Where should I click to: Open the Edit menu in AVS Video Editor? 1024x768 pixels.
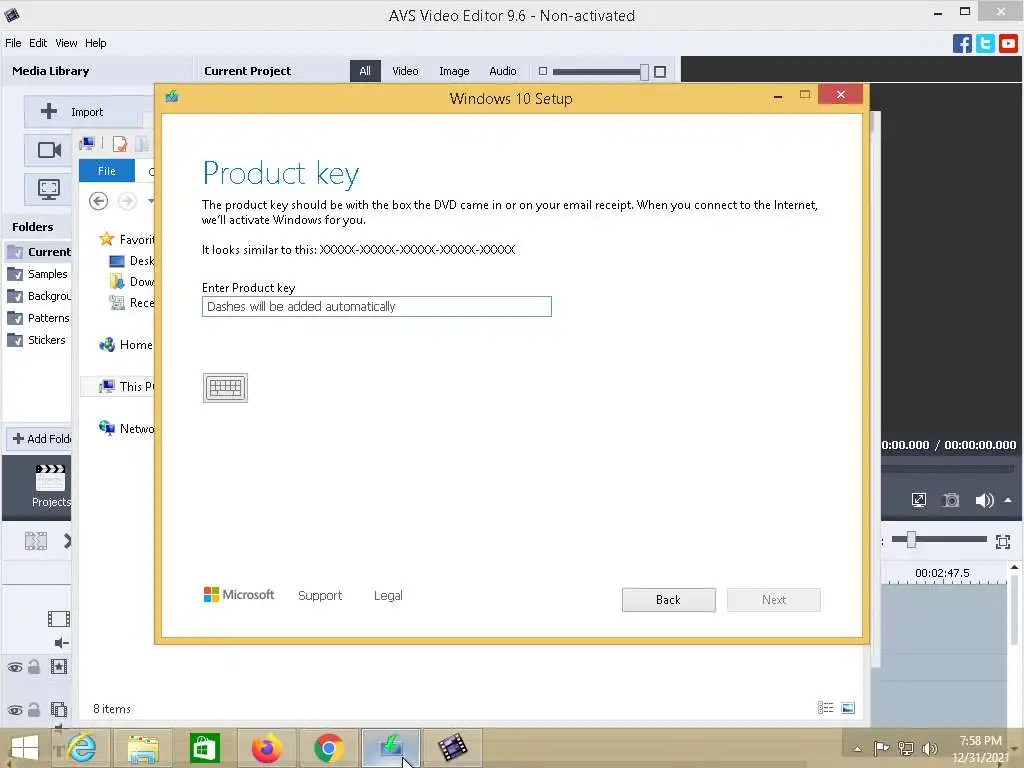coord(38,43)
